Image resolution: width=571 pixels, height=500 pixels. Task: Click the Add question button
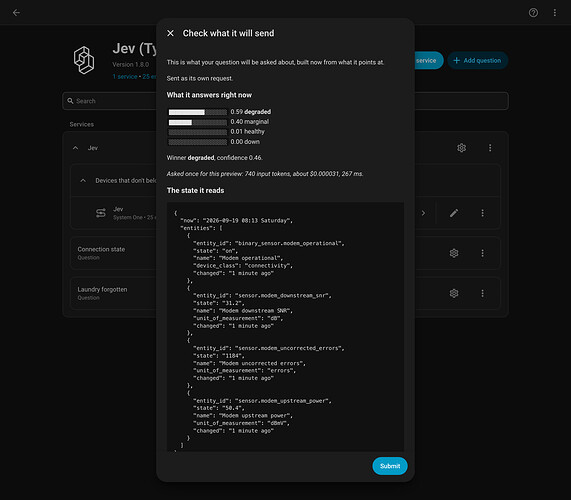477,60
